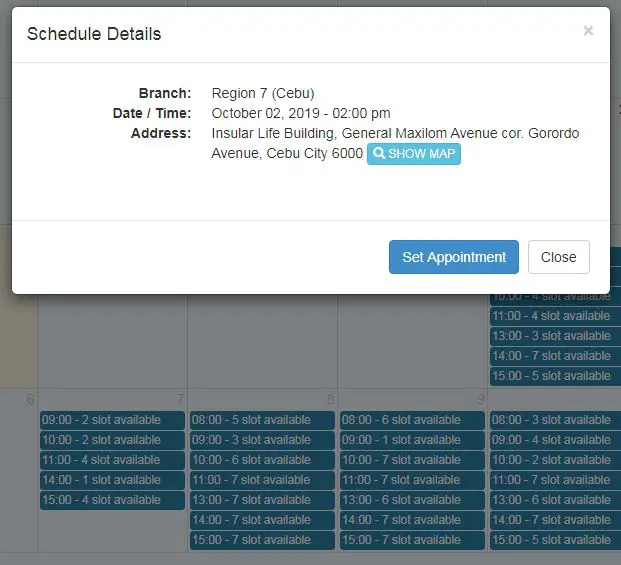Choose the 08:00 - 5 slot available slot
621x565 pixels.
click(x=262, y=420)
